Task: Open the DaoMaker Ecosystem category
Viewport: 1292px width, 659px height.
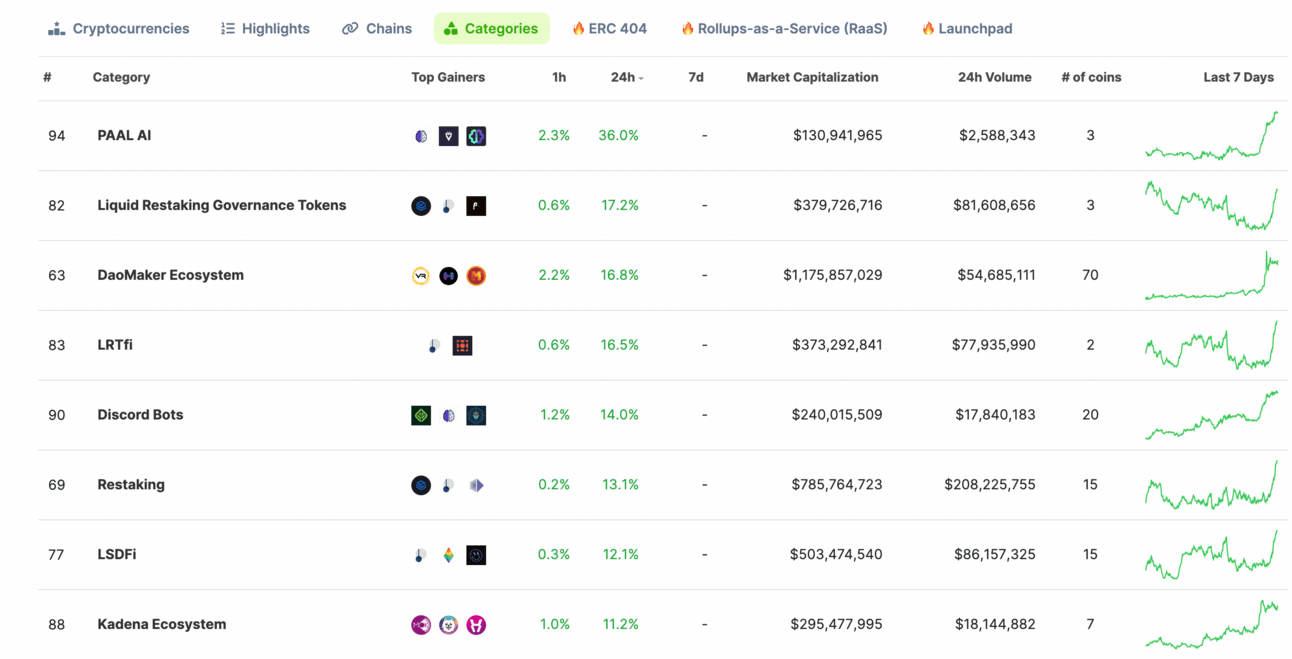Action: pyautogui.click(x=171, y=275)
